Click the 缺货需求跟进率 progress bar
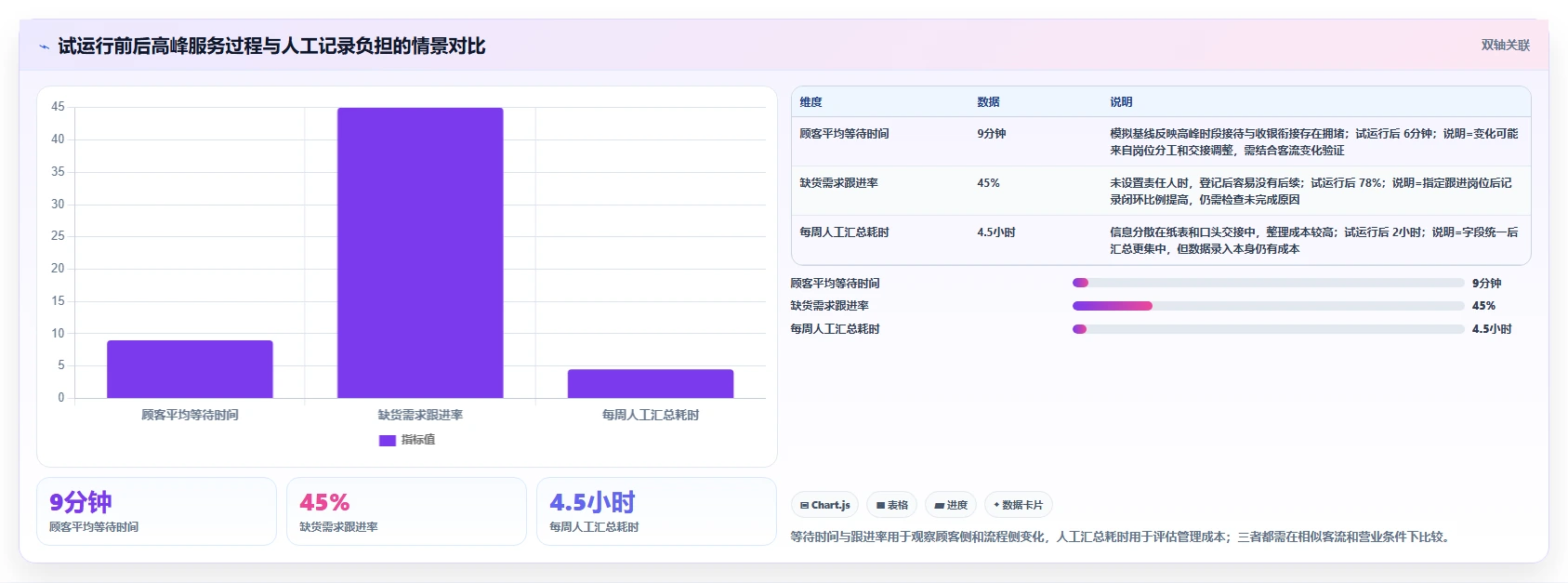1568x583 pixels. [1269, 306]
